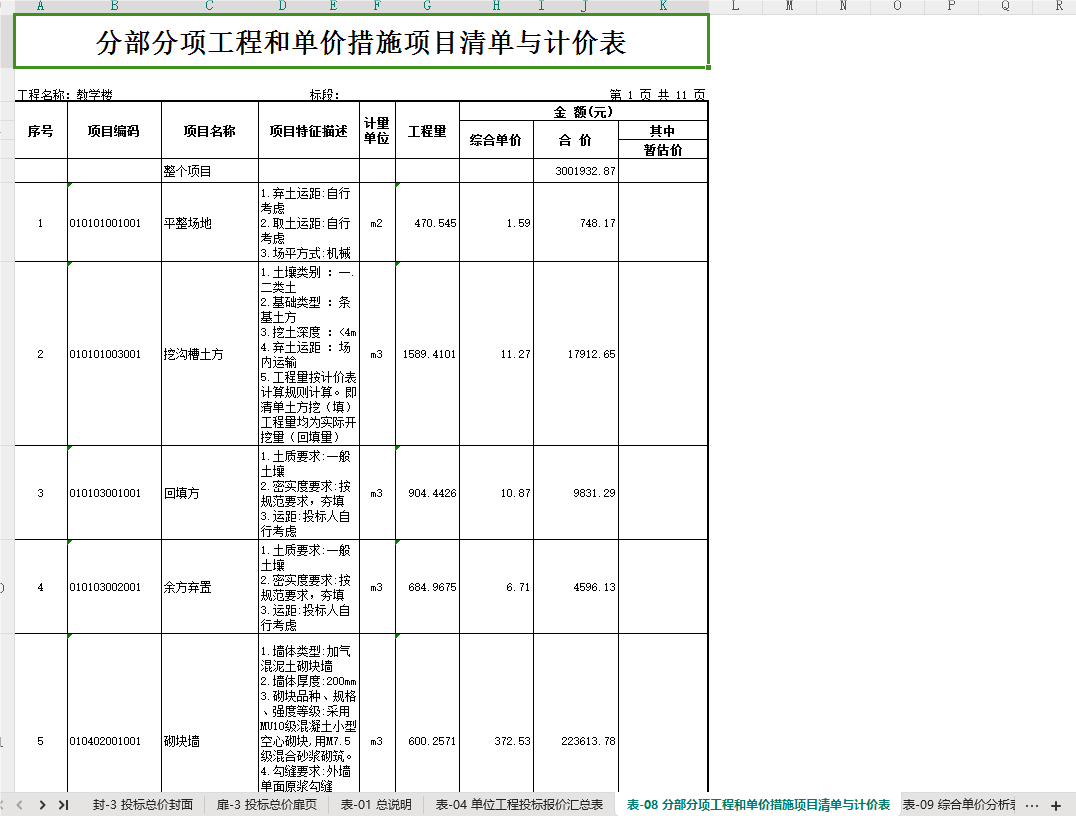Click the unit price cell 10.87
Viewport: 1076px width, 816px height.
(x=496, y=493)
